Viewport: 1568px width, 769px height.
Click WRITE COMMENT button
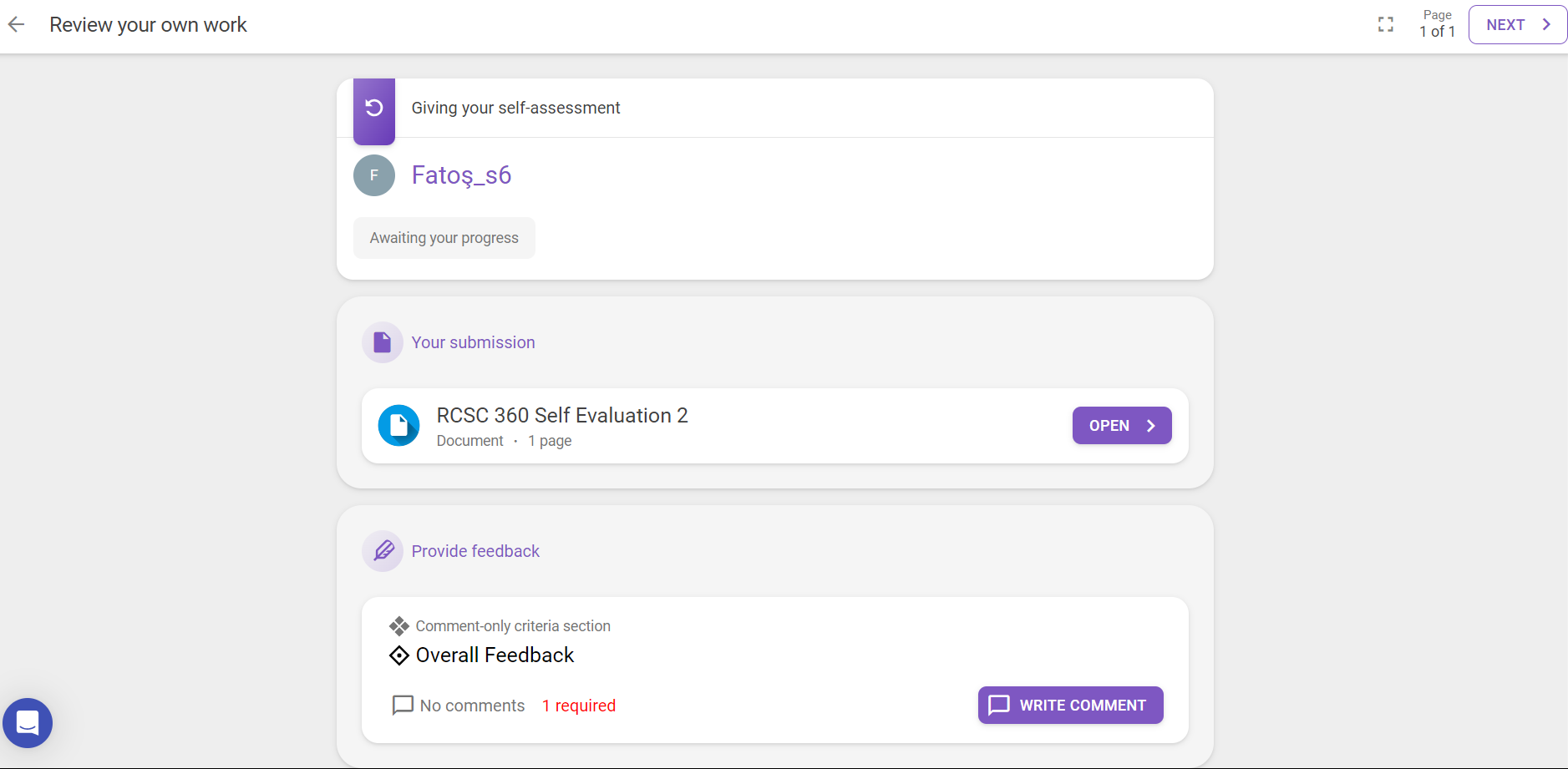click(x=1071, y=706)
